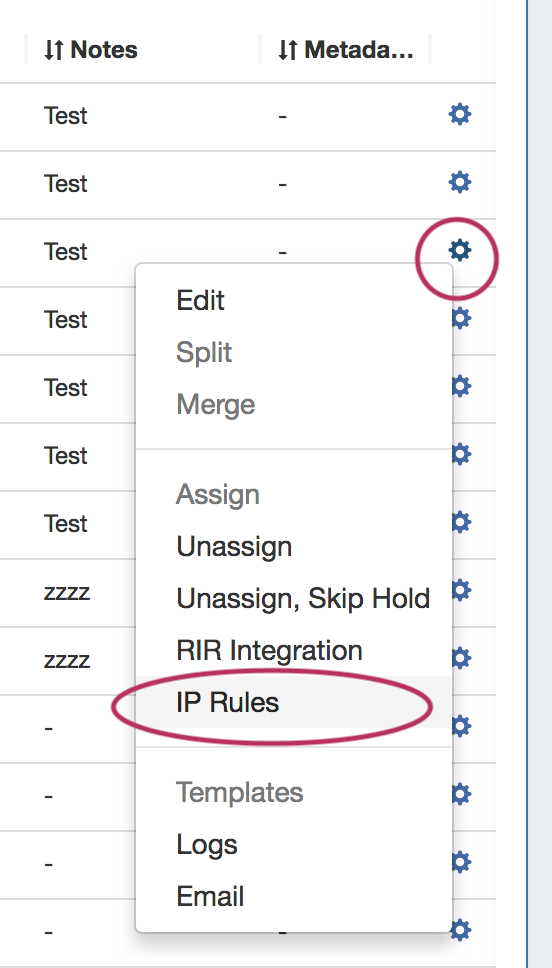Click the Assign menu option
The image size is (552, 968).
pos(217,495)
